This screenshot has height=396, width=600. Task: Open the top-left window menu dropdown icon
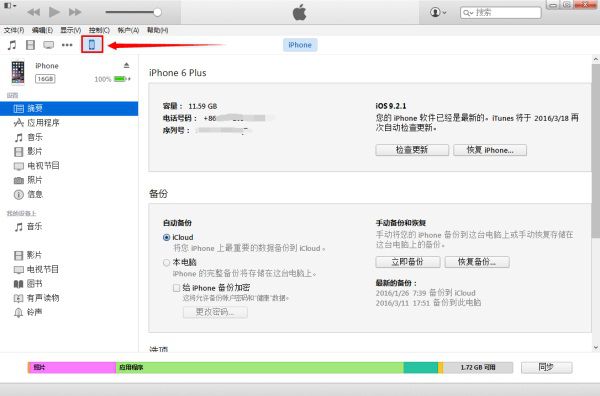click(x=10, y=5)
